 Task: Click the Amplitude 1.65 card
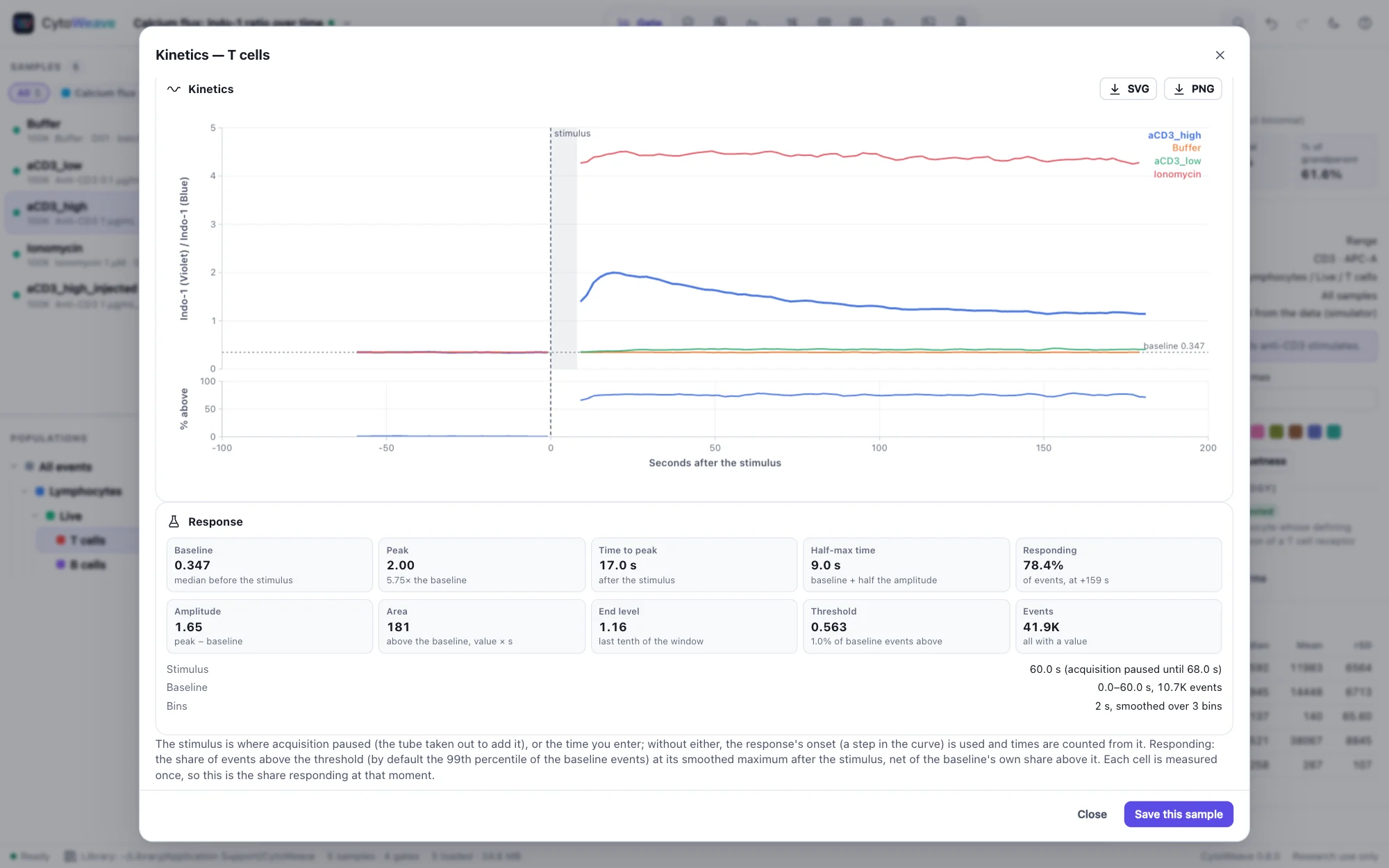tap(269, 626)
